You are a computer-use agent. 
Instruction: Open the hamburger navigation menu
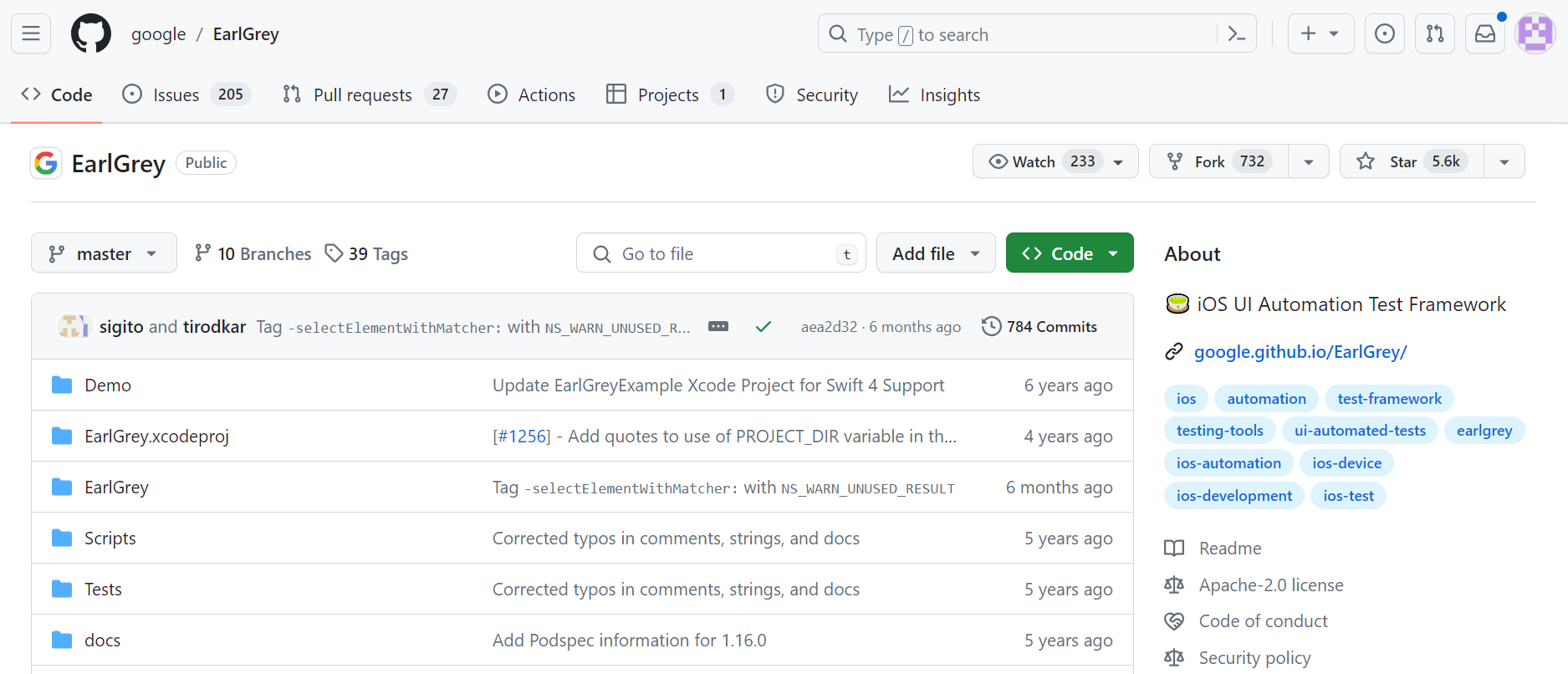pyautogui.click(x=31, y=33)
